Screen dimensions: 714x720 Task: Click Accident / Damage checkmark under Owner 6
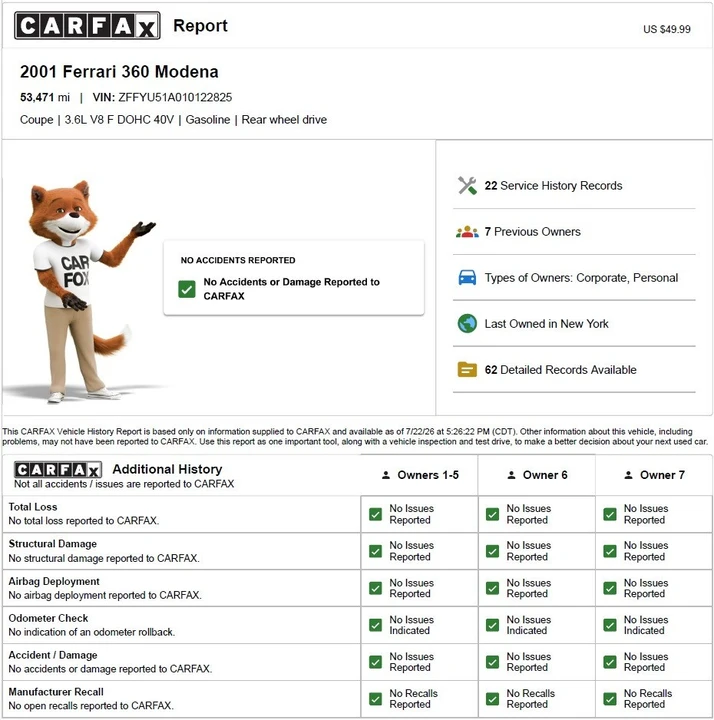[x=492, y=662]
